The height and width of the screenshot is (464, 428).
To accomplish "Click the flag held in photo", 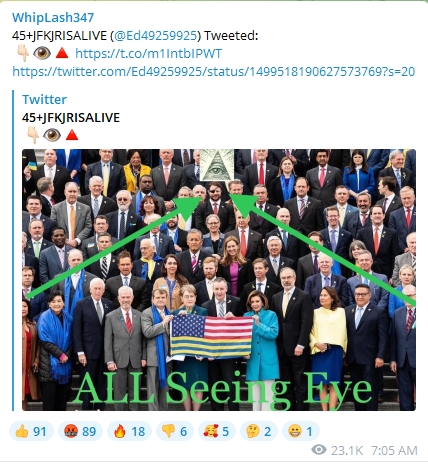I will pyautogui.click(x=212, y=337).
